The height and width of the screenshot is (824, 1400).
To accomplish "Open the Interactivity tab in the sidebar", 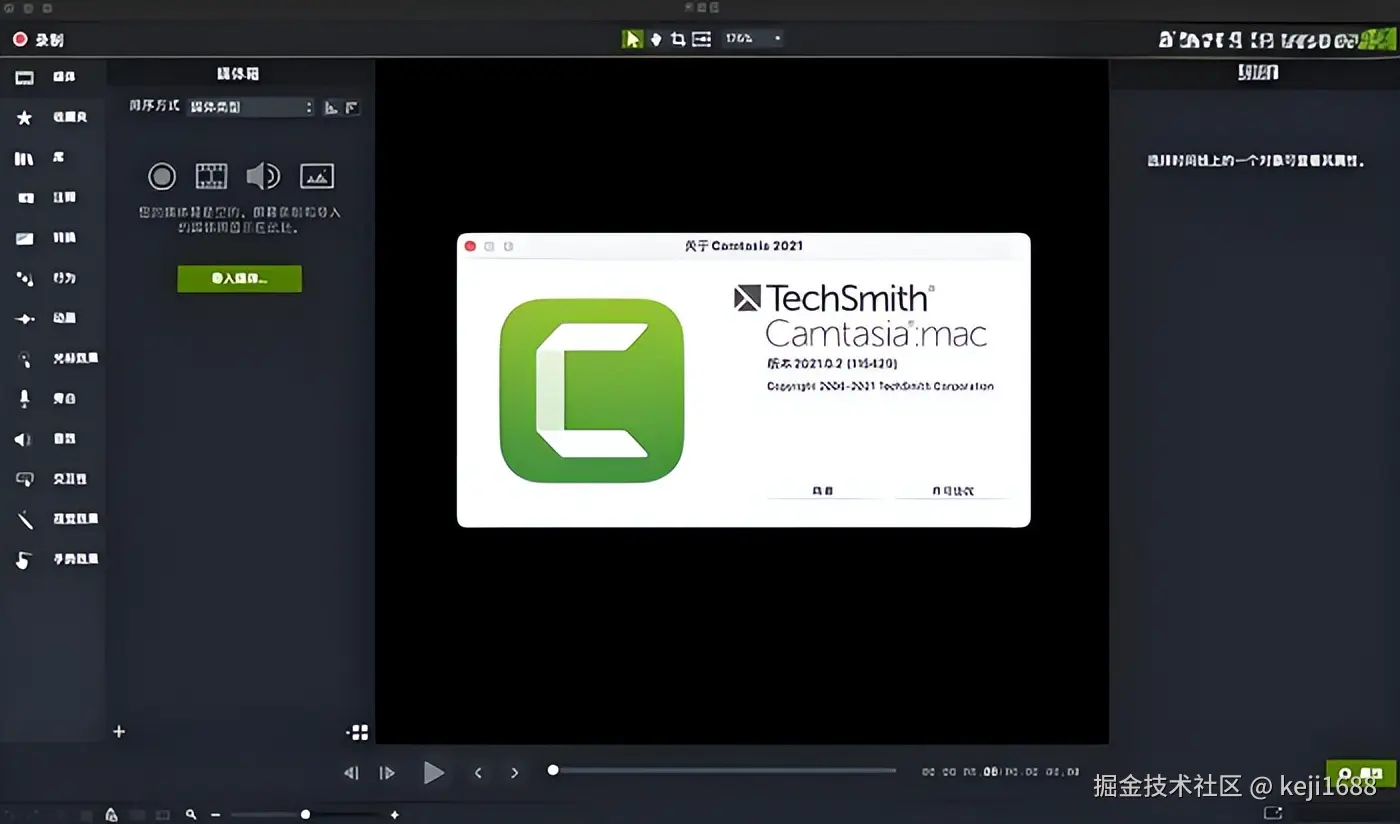I will 50,479.
